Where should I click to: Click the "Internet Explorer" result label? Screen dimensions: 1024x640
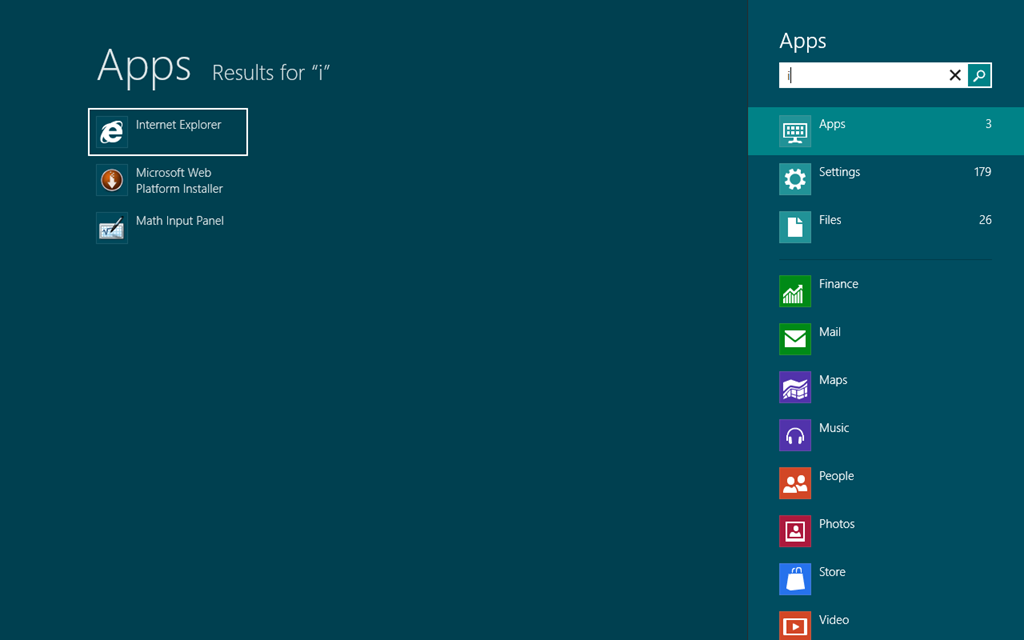(x=178, y=125)
